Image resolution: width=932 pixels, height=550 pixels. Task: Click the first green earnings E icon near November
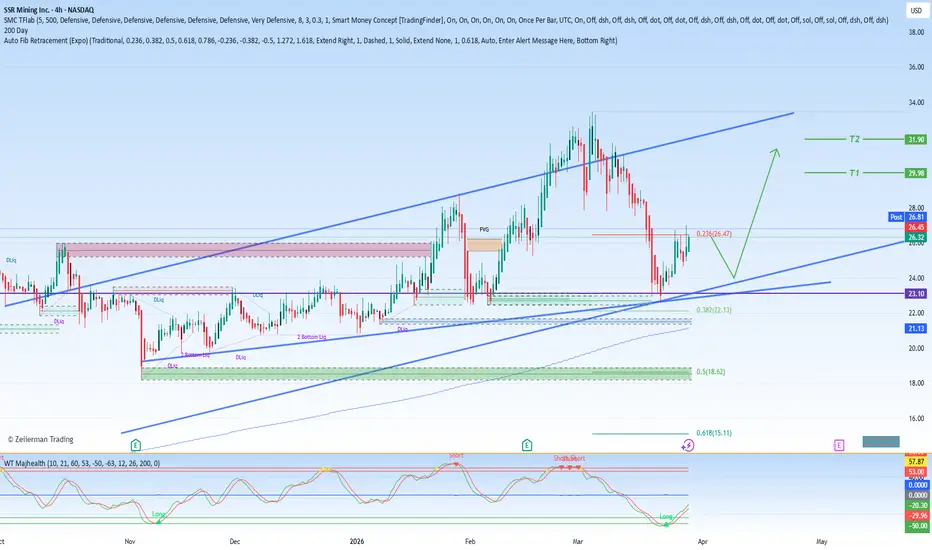(x=136, y=445)
